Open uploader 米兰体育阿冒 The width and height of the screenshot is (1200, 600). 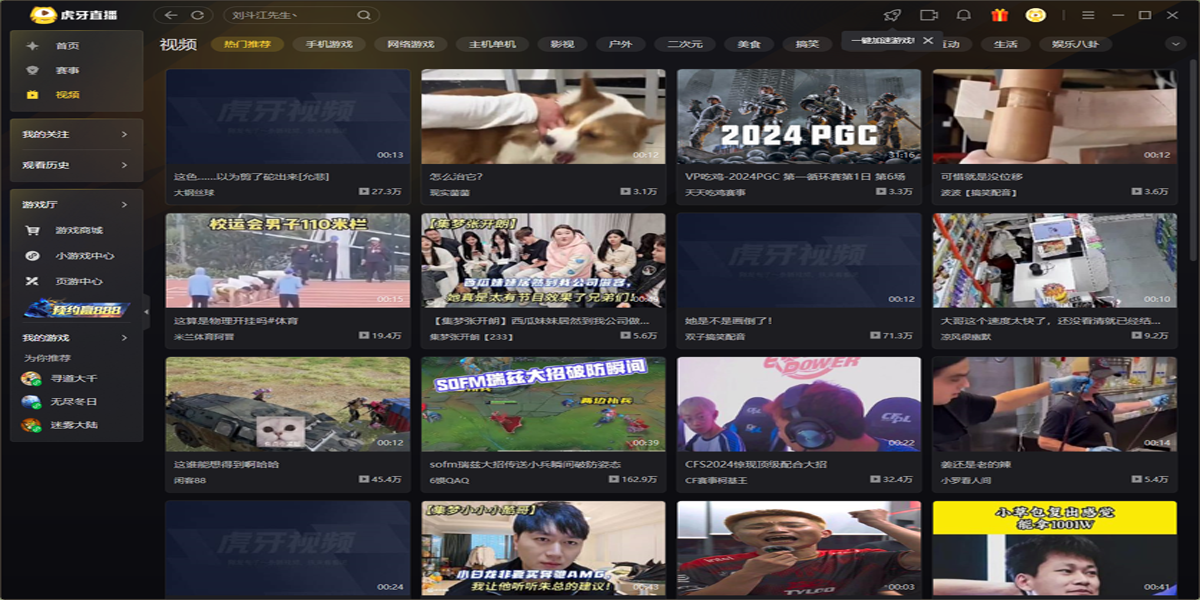tap(204, 336)
